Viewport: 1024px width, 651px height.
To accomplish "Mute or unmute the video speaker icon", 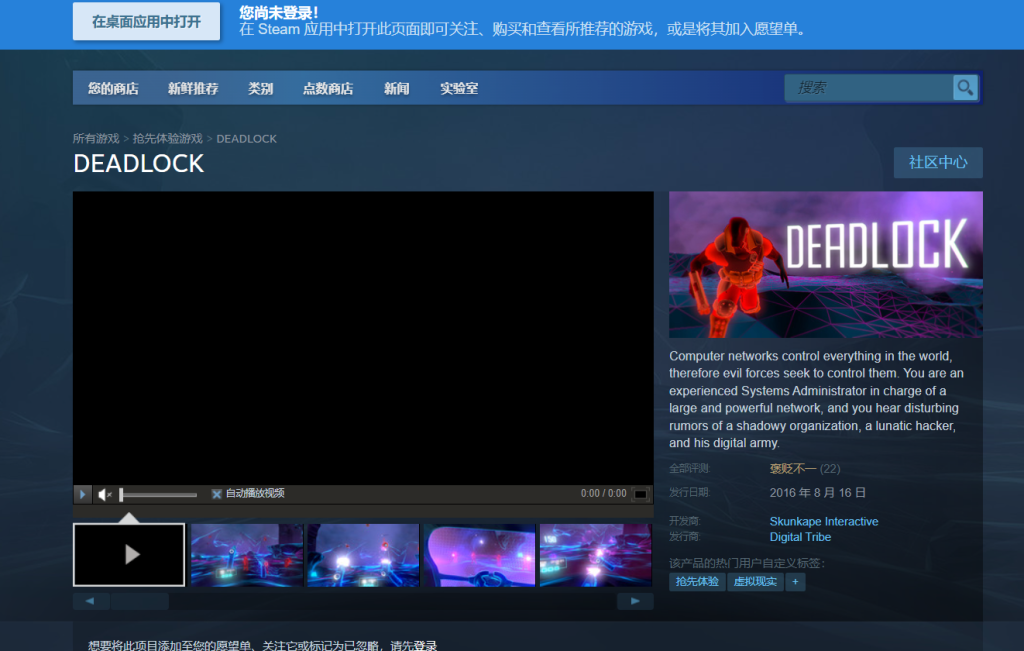I will [104, 494].
